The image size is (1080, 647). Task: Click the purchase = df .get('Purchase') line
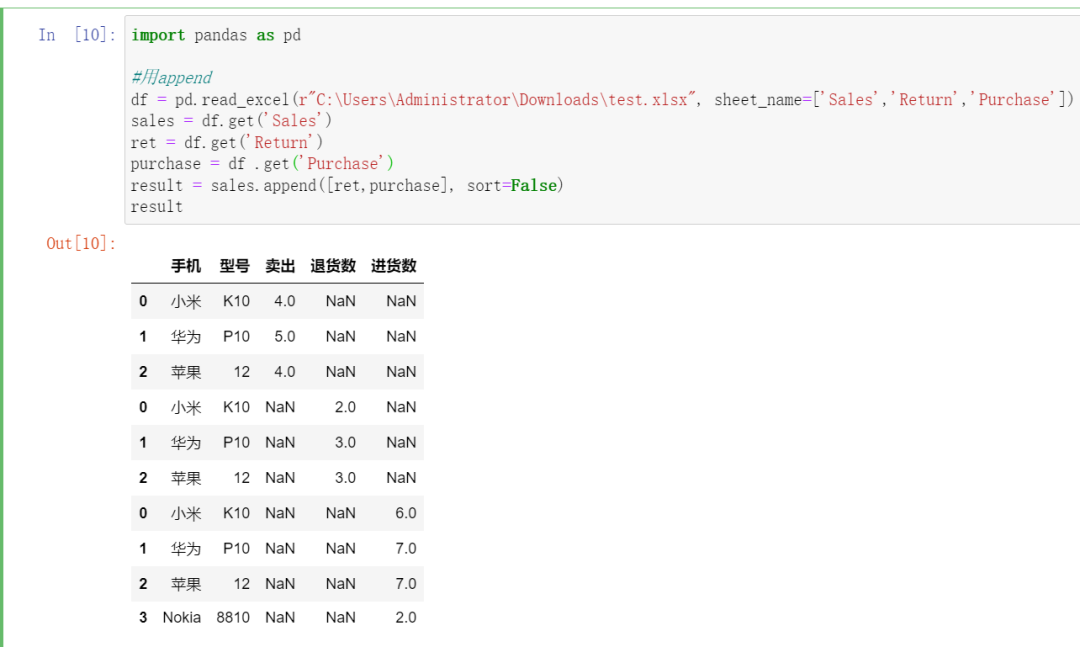pyautogui.click(x=262, y=163)
